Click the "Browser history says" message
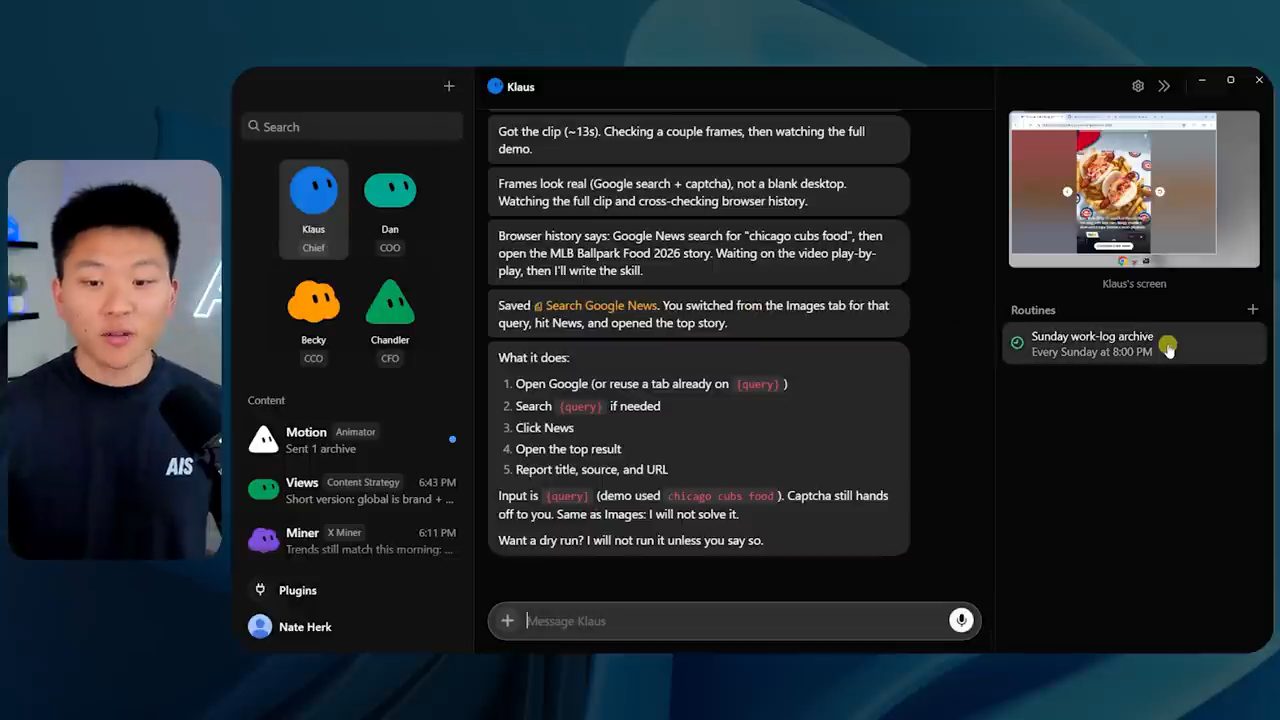 698,253
